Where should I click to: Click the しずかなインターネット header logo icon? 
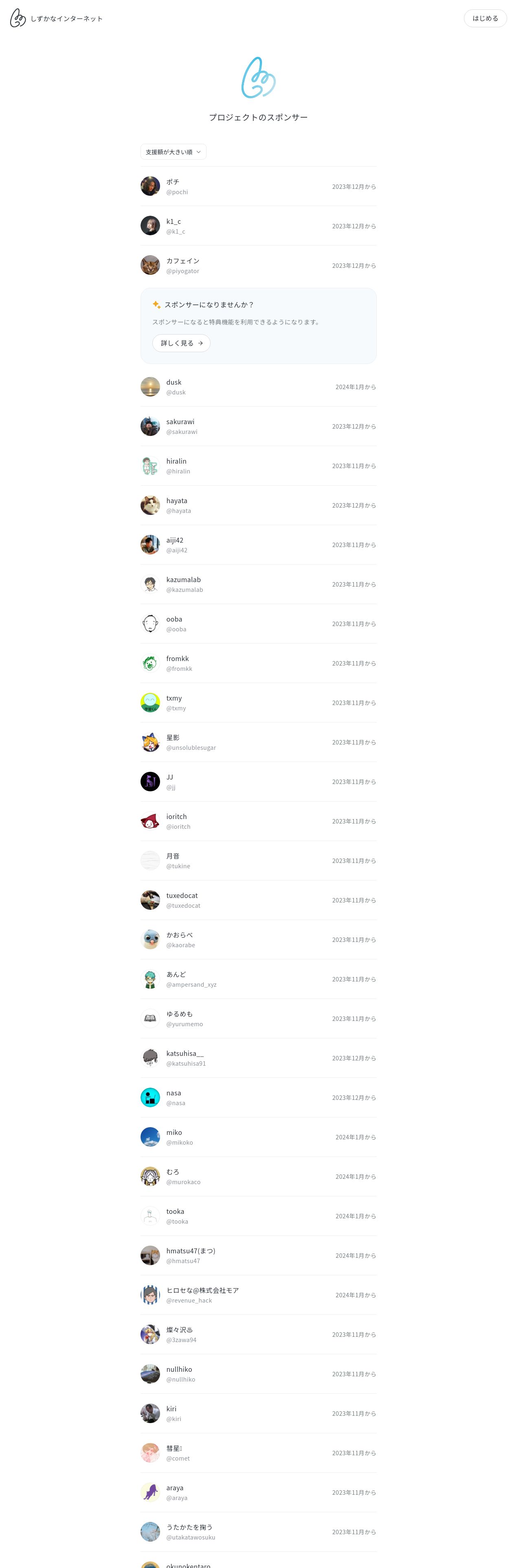point(18,18)
